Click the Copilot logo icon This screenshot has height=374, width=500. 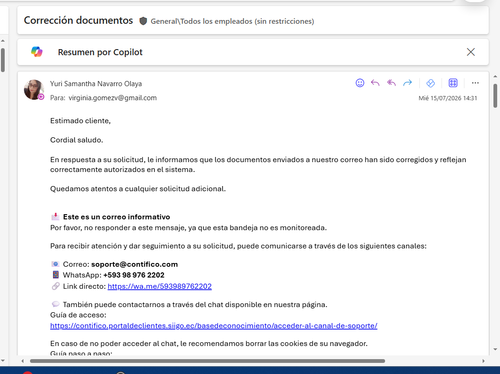(37, 52)
